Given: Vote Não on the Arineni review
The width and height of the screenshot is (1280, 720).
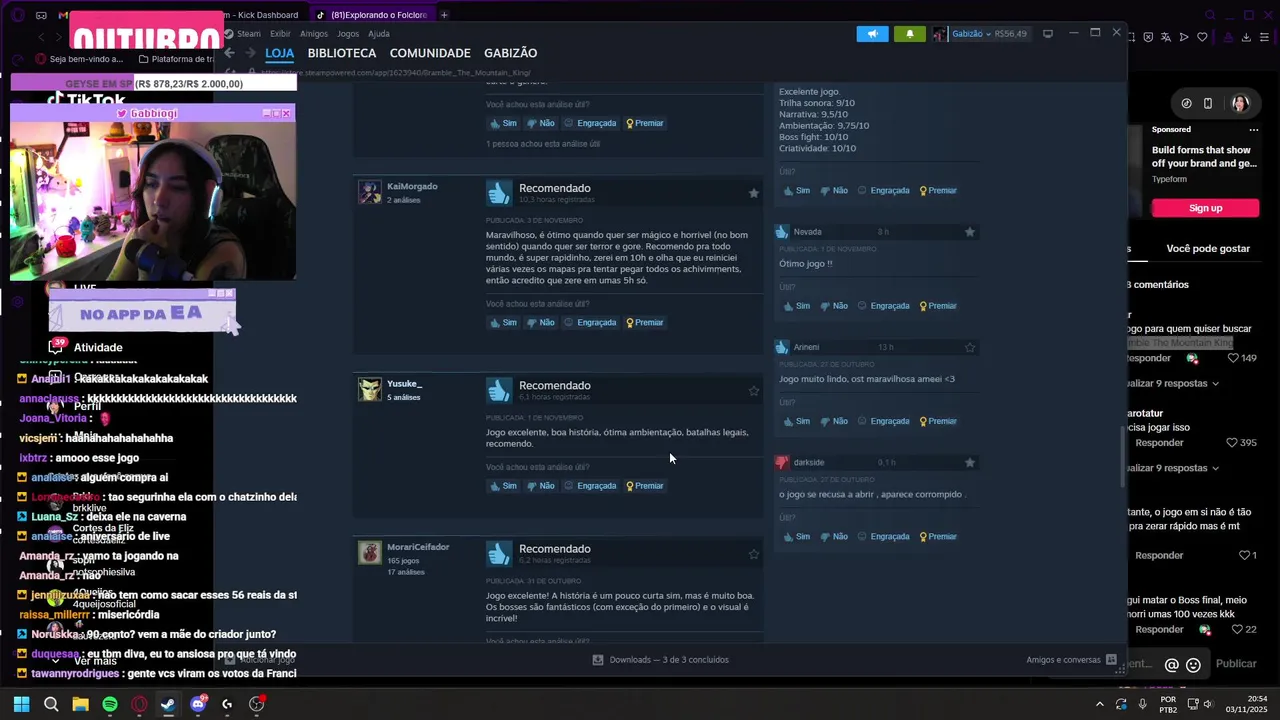Looking at the screenshot, I should (833, 421).
